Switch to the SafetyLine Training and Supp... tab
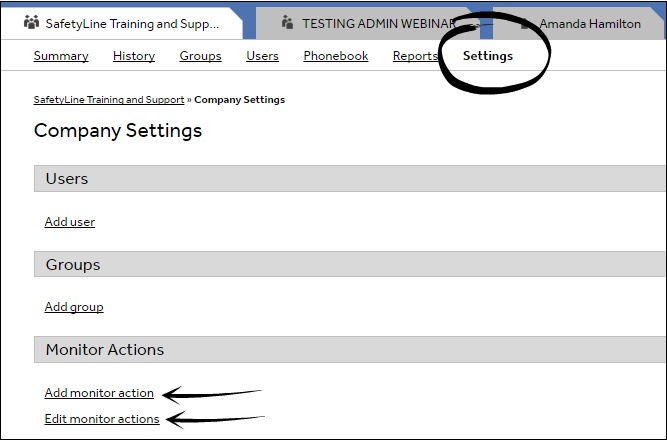Image resolution: width=667 pixels, height=440 pixels. [132, 23]
